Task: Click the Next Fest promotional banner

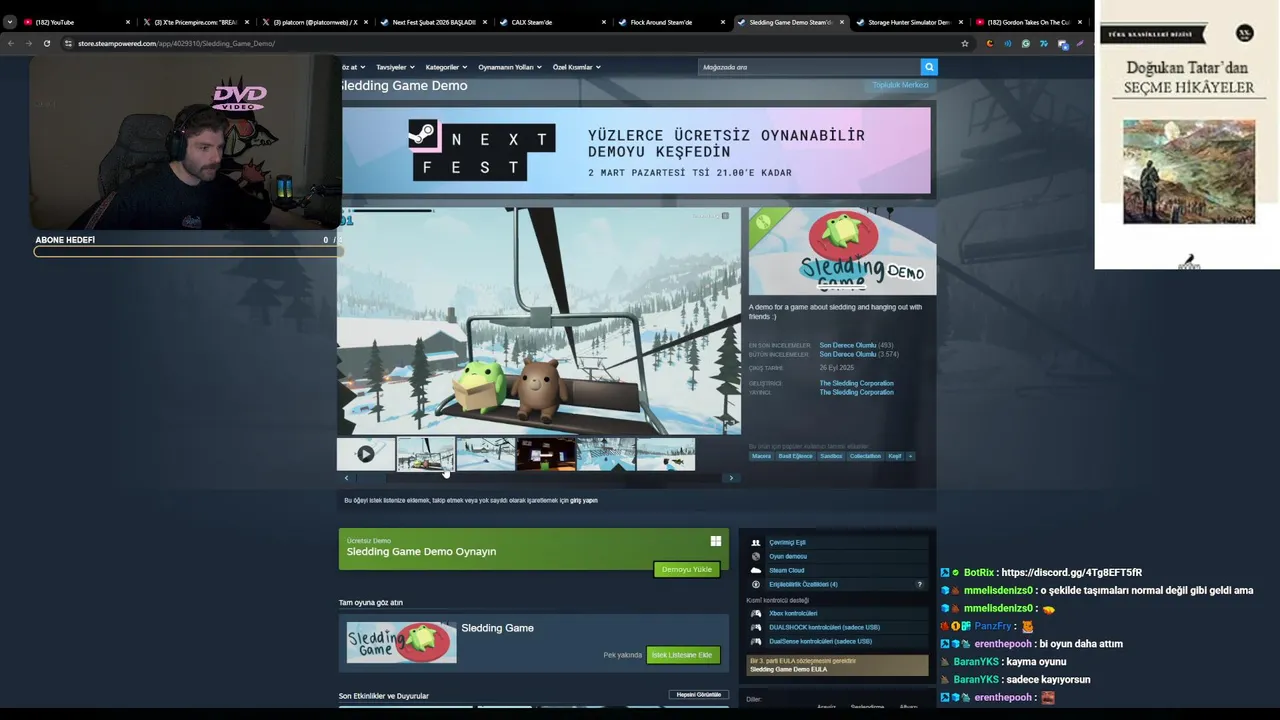Action: [636, 150]
